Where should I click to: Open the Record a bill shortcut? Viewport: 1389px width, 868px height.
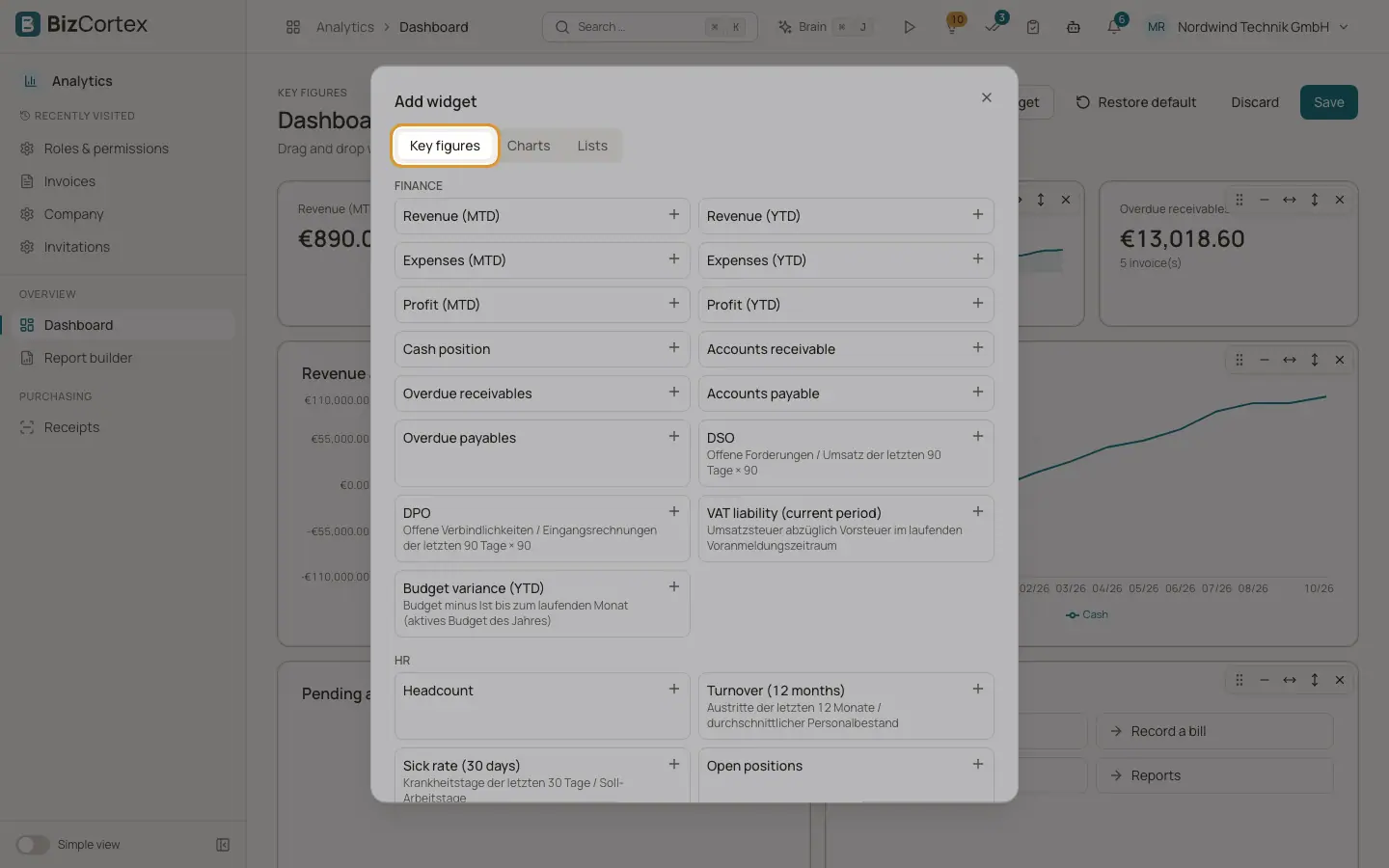(1214, 731)
